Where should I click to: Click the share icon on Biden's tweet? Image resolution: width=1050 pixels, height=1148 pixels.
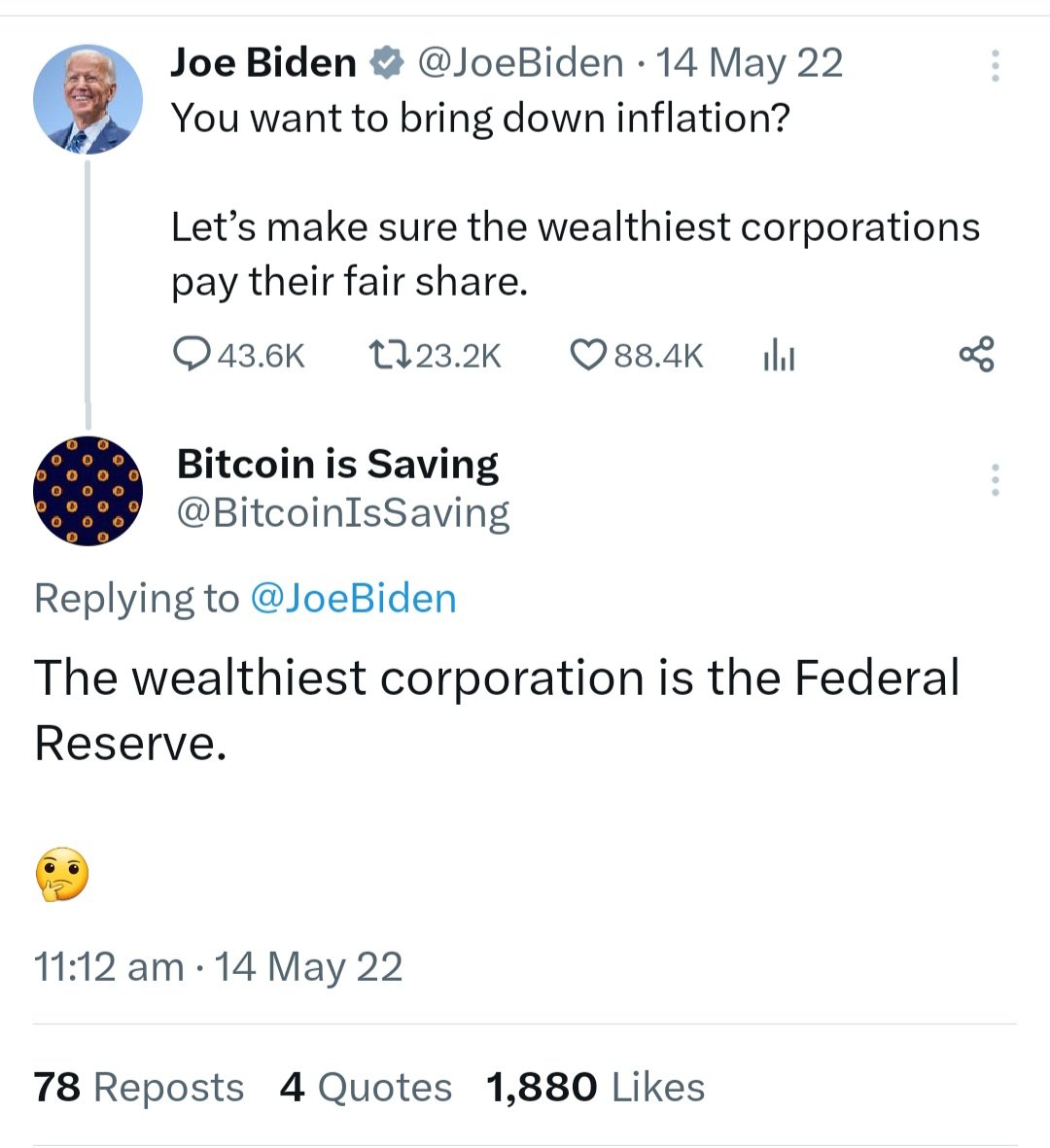click(x=976, y=355)
